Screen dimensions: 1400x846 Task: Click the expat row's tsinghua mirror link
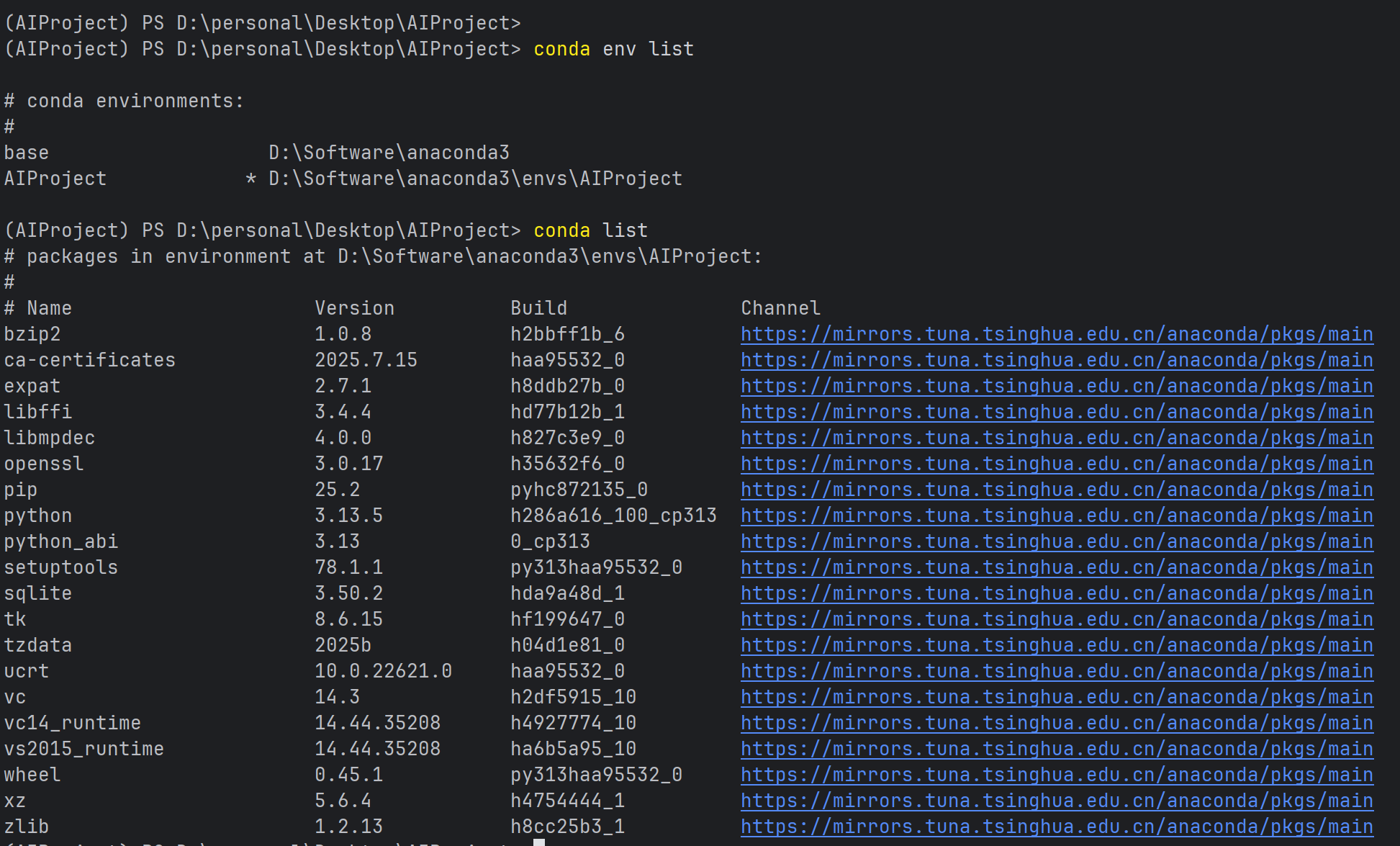pyautogui.click(x=1057, y=386)
